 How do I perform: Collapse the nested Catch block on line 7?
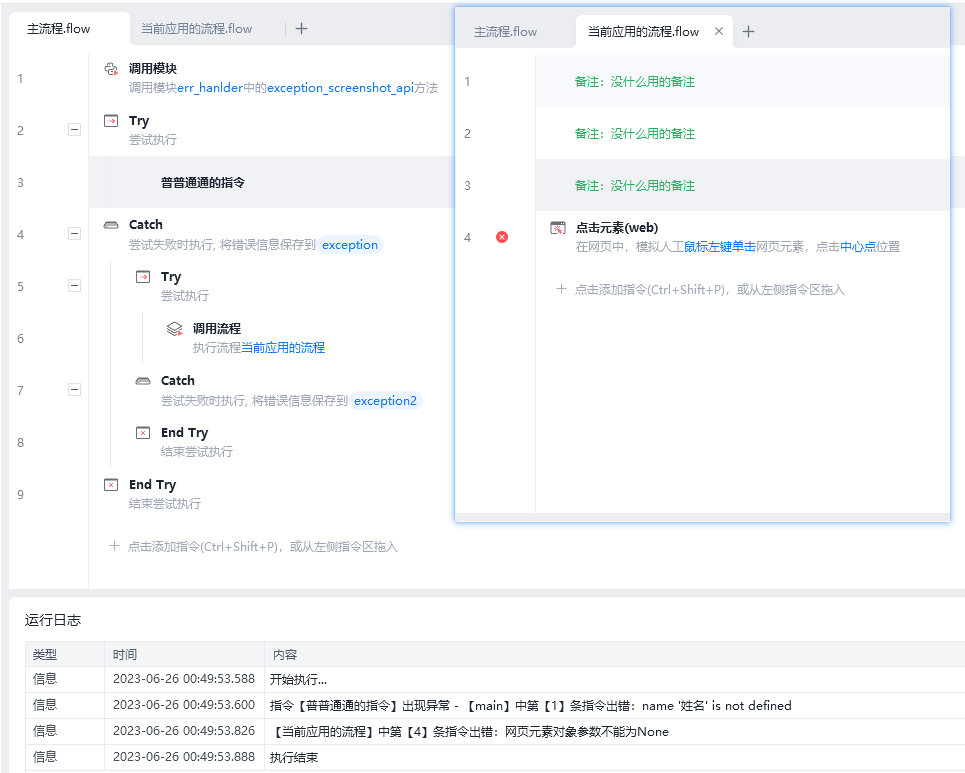(74, 390)
